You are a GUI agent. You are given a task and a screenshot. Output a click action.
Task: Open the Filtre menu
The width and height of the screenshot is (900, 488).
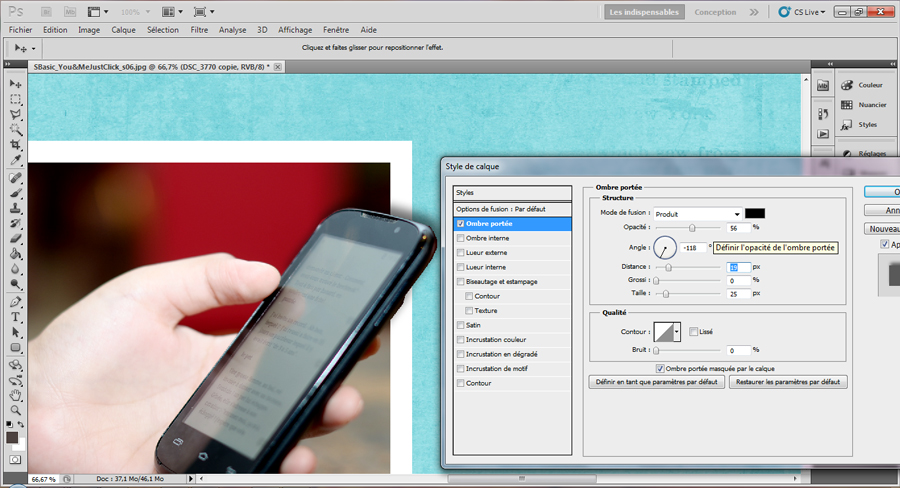pyautogui.click(x=199, y=30)
